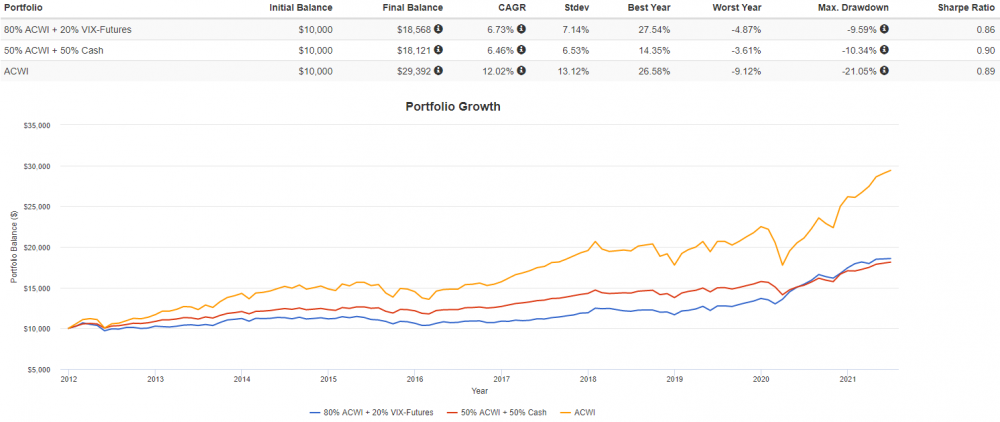Click the Portfolio Growth chart title

[452, 106]
